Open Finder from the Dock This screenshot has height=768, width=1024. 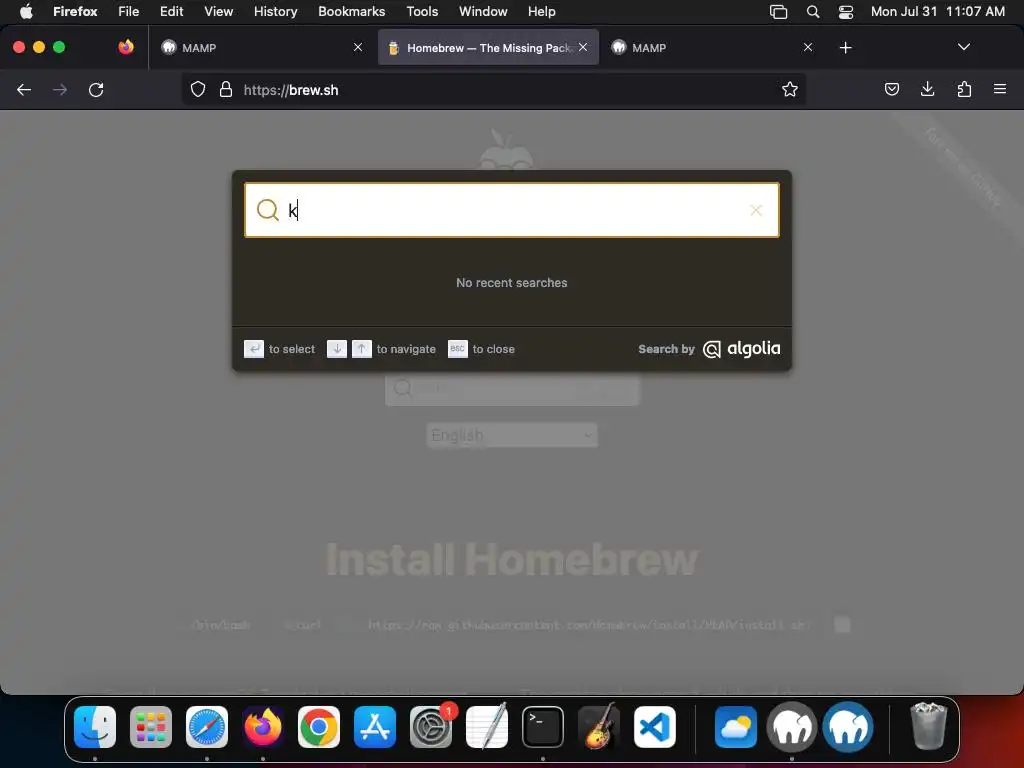[x=95, y=727]
